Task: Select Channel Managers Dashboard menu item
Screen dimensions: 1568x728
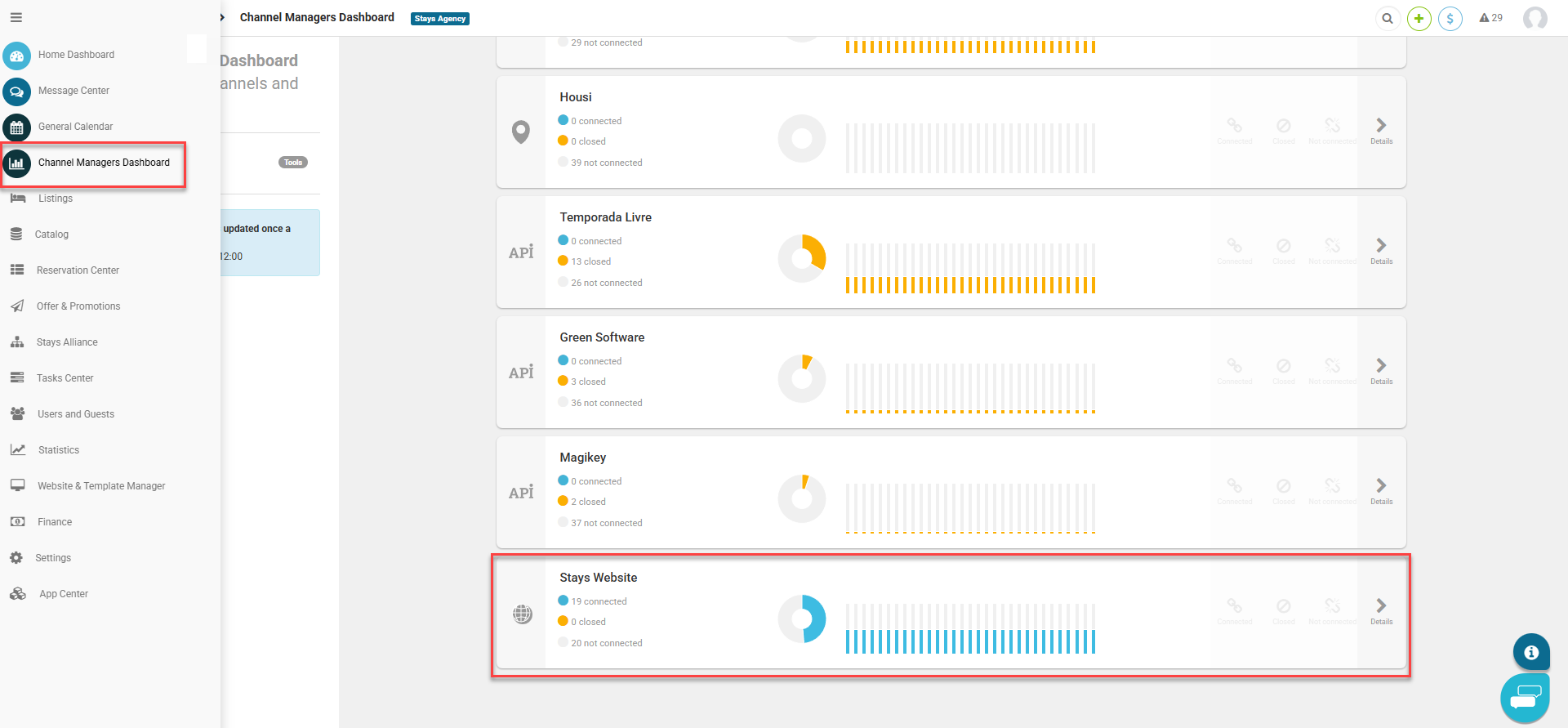Action: tap(104, 163)
